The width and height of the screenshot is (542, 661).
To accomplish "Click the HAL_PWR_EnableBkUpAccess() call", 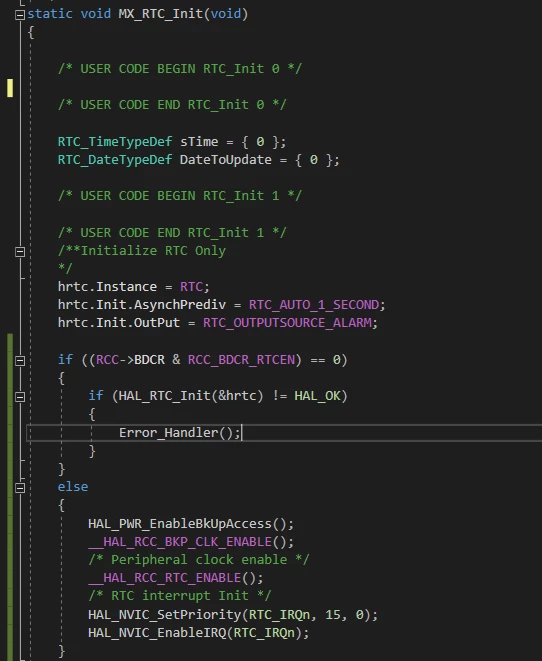I will [191, 524].
